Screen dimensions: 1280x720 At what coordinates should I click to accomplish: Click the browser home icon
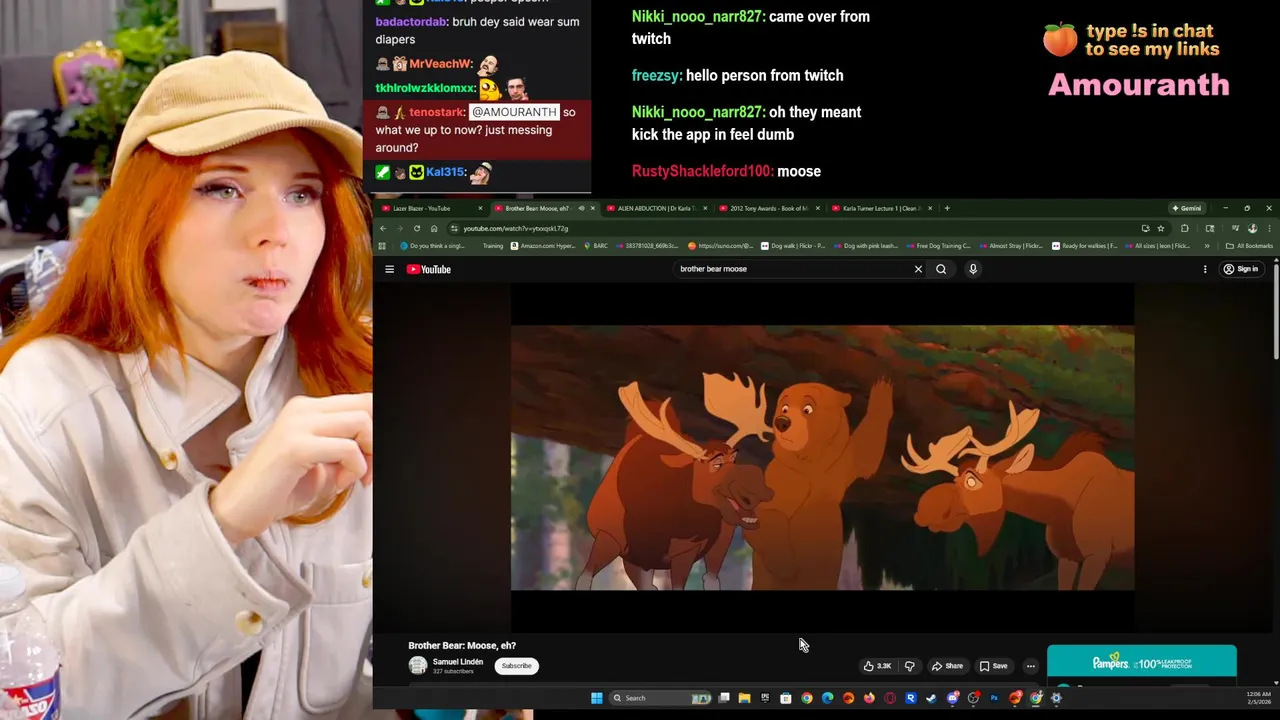click(x=434, y=228)
